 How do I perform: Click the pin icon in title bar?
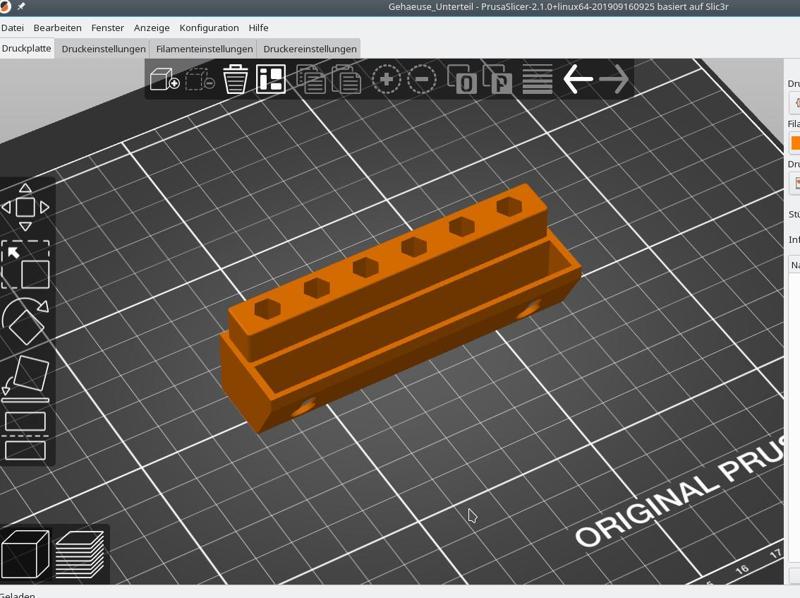tap(21, 7)
